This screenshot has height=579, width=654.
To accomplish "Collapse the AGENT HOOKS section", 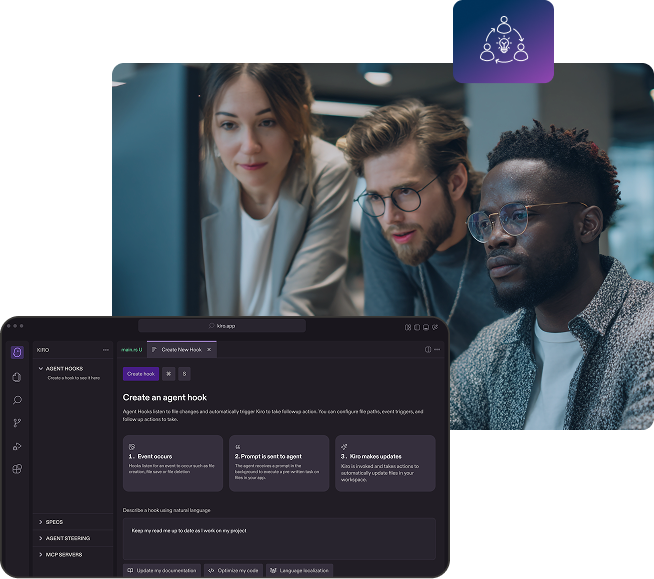I will pos(61,368).
